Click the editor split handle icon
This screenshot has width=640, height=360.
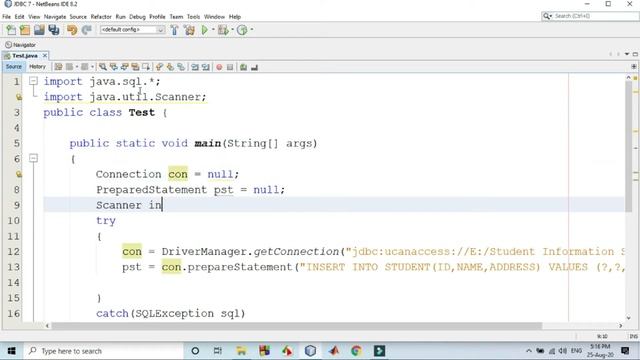[633, 67]
